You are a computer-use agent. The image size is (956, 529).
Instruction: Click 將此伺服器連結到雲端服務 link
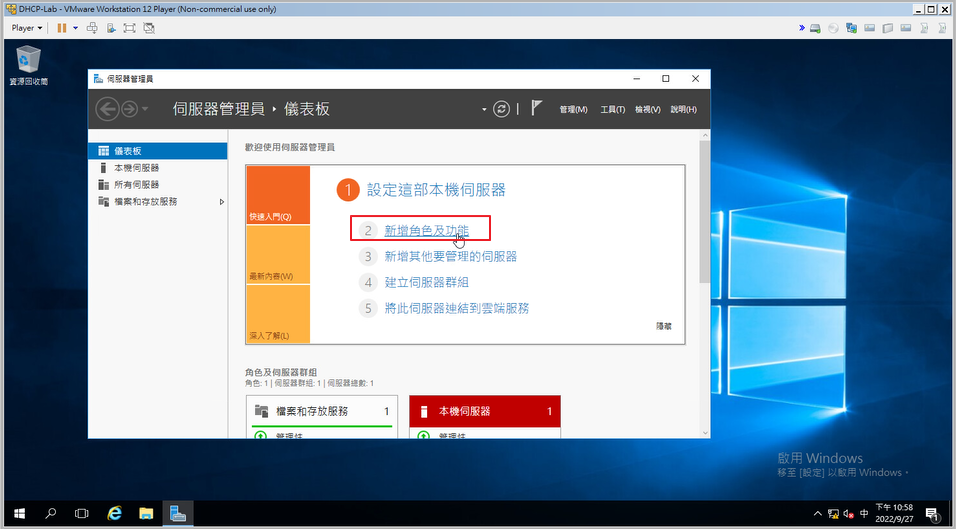point(457,308)
